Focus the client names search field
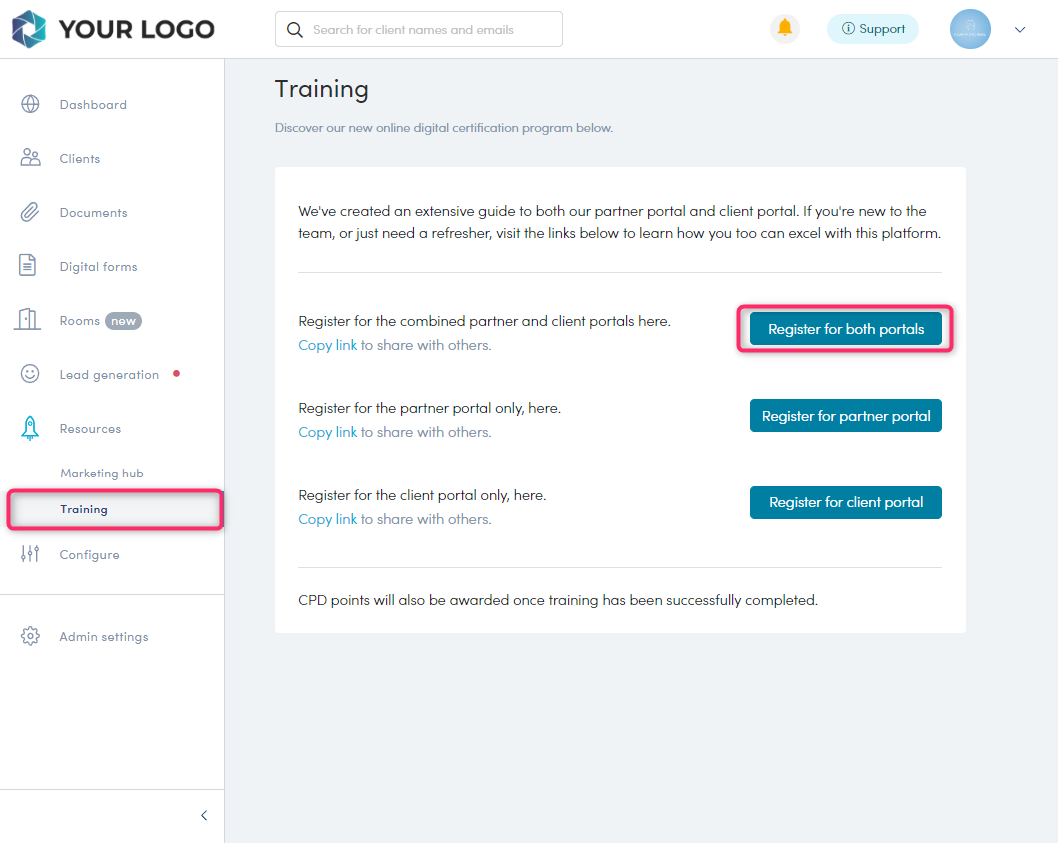 point(430,30)
